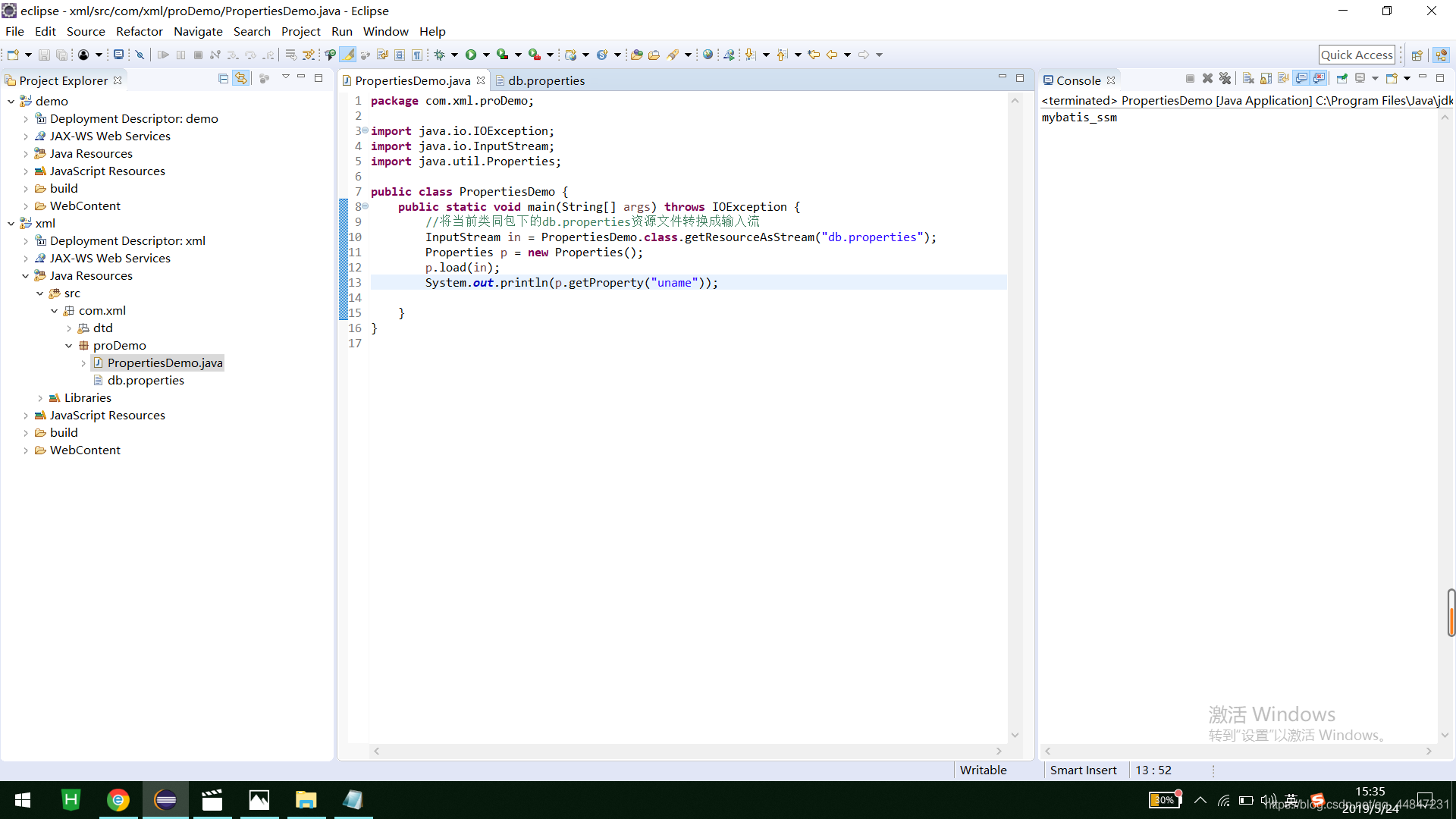Click the proDemo package
This screenshot has height=819, width=1456.
click(119, 346)
